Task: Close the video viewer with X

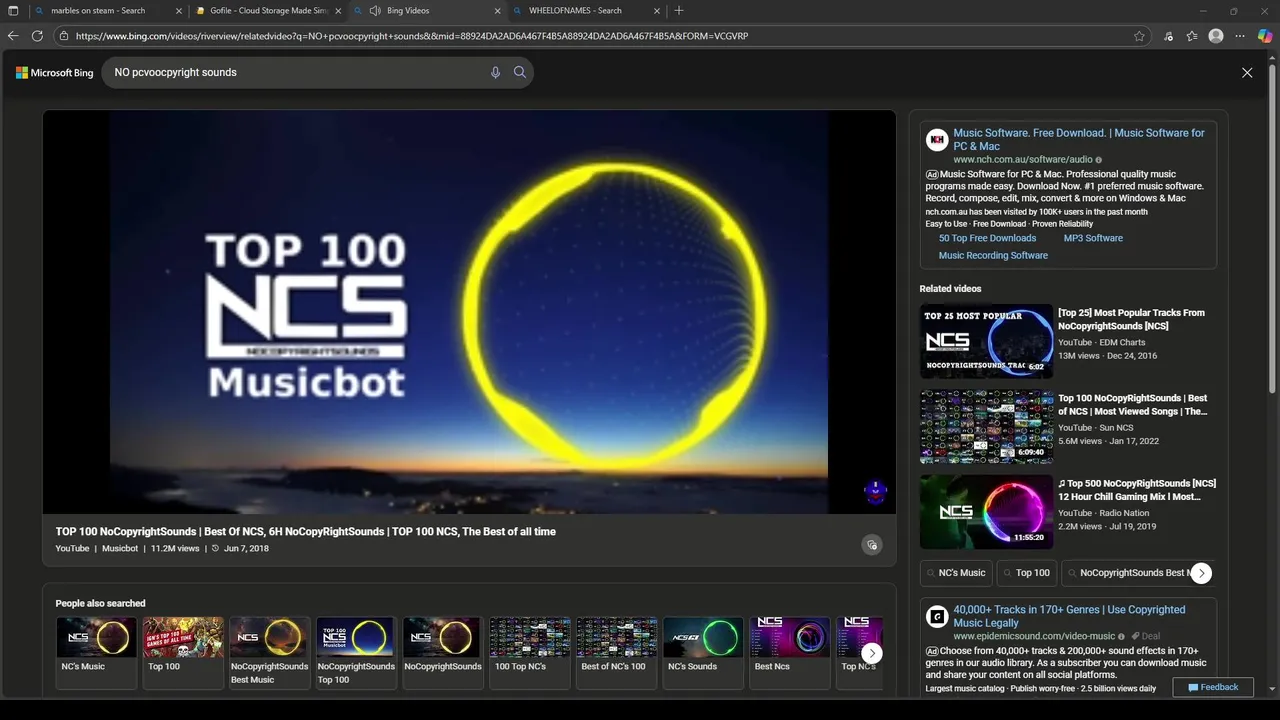Action: pyautogui.click(x=1247, y=73)
